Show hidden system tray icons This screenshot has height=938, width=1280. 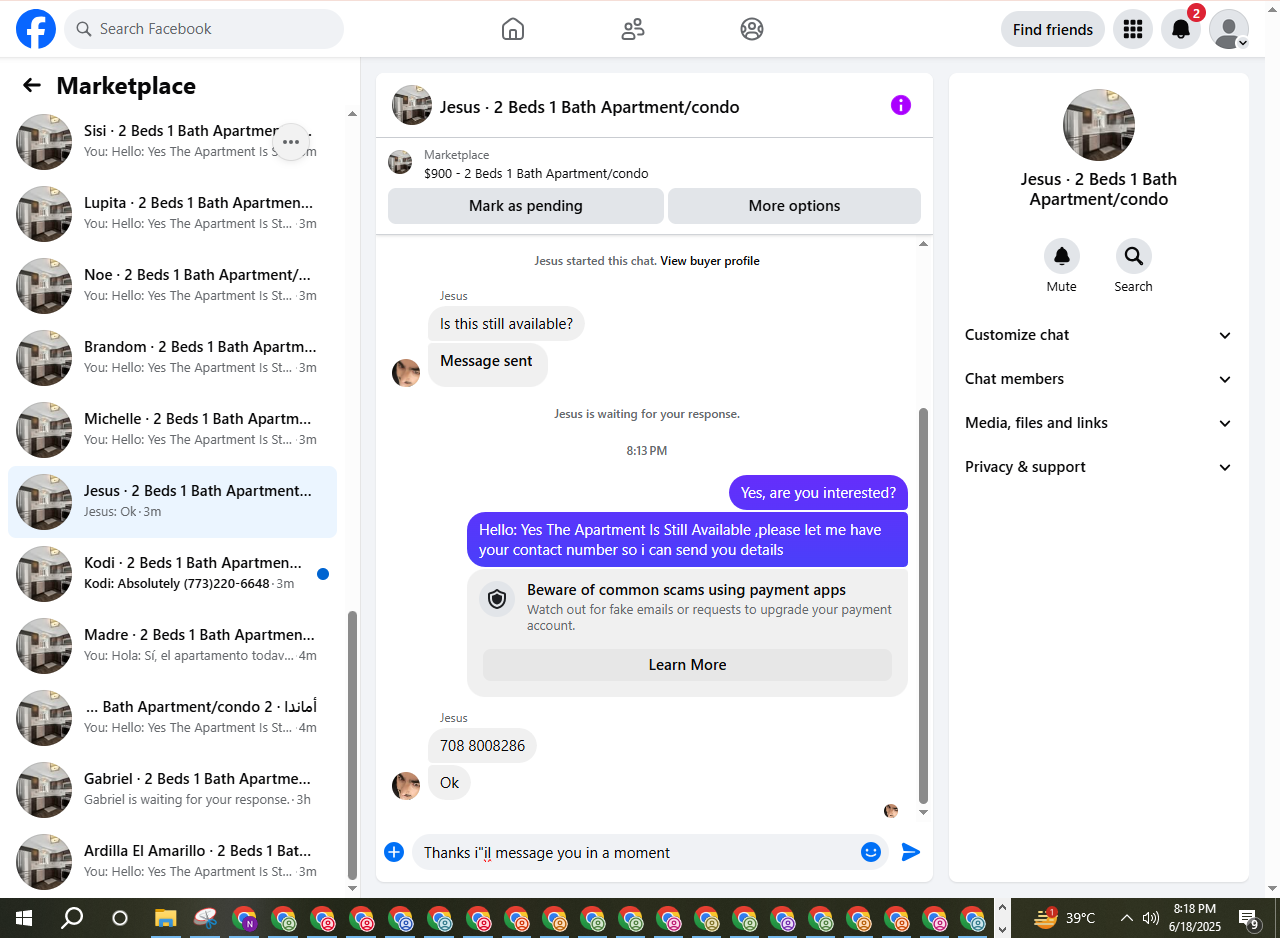pos(1126,918)
